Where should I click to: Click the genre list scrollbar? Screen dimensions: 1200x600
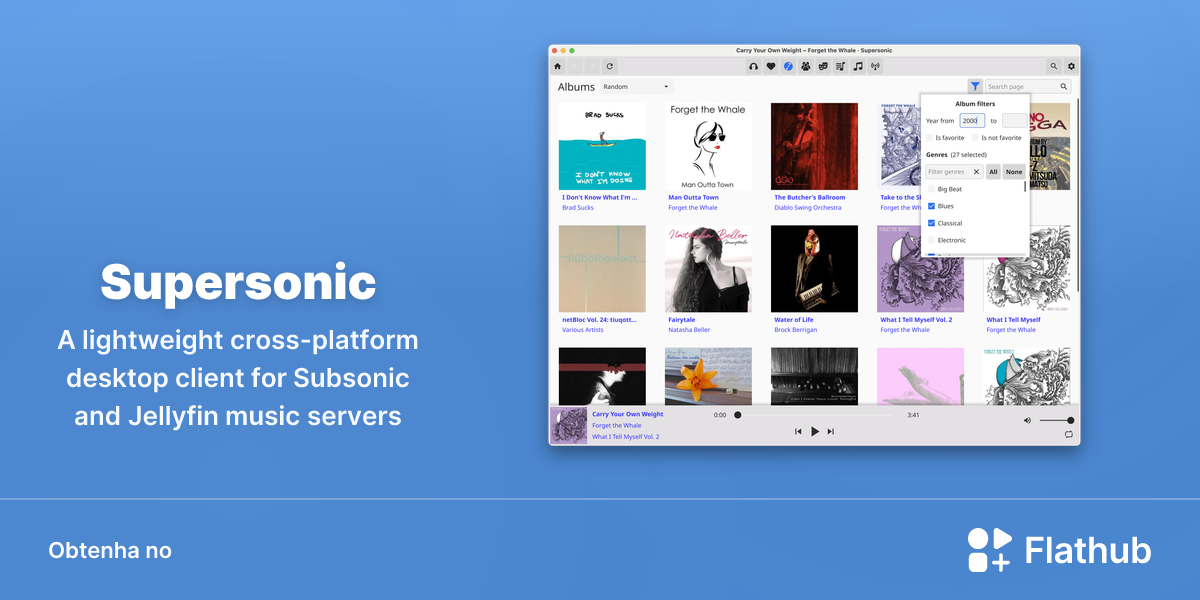coord(1025,187)
